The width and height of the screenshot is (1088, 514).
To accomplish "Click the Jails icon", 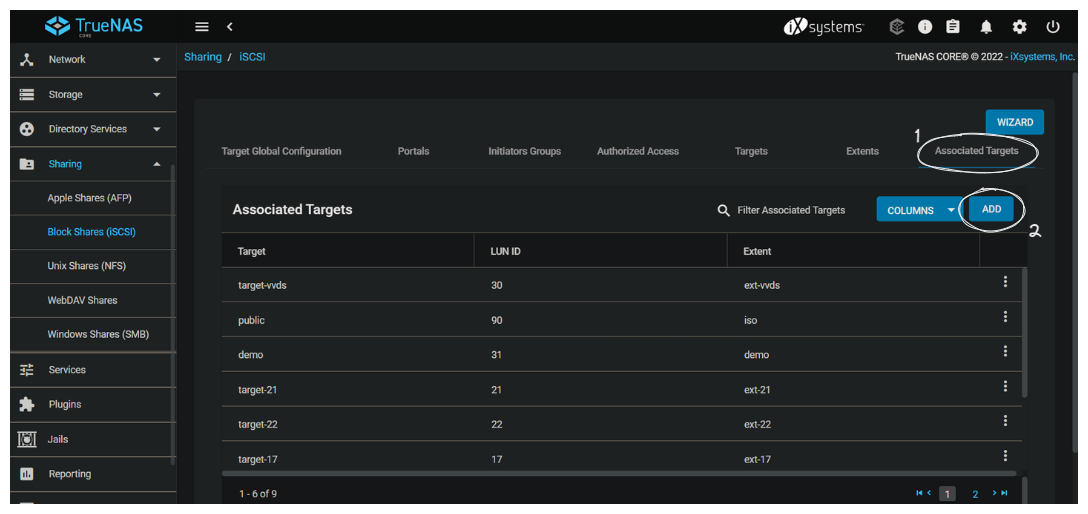I will point(26,439).
